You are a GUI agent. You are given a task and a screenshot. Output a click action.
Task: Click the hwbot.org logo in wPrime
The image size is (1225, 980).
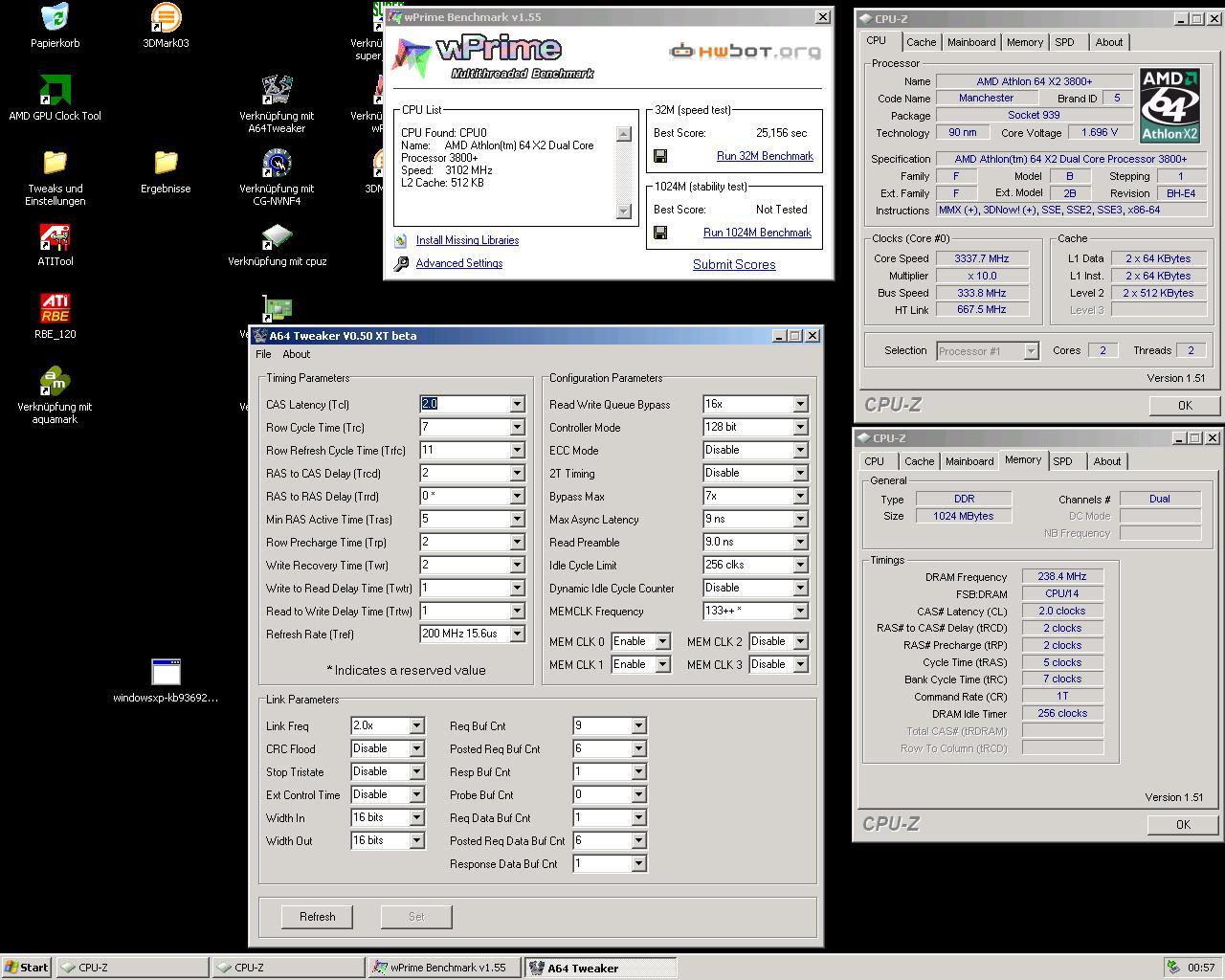[745, 51]
